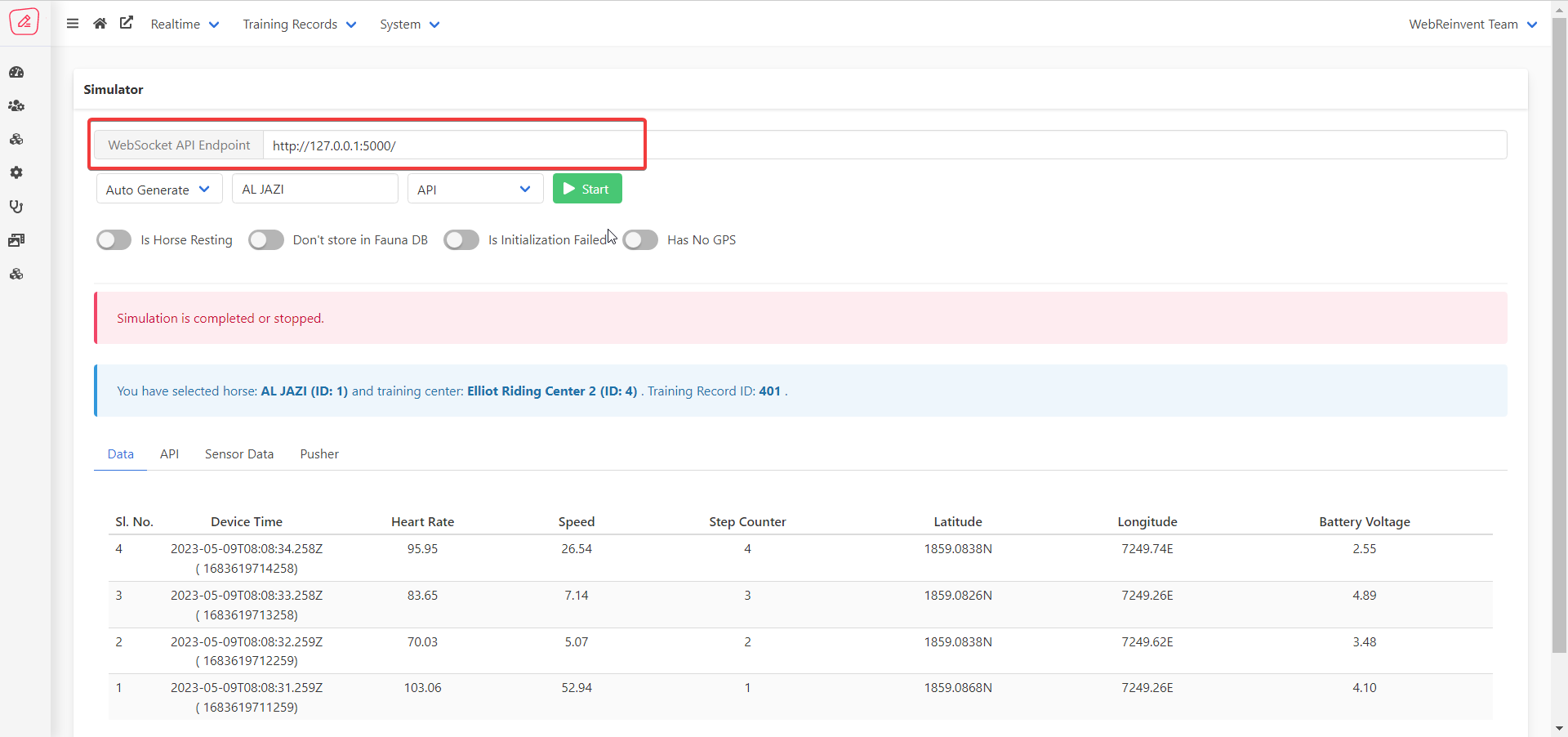
Task: Open the external link icon in top bar
Action: pos(127,23)
